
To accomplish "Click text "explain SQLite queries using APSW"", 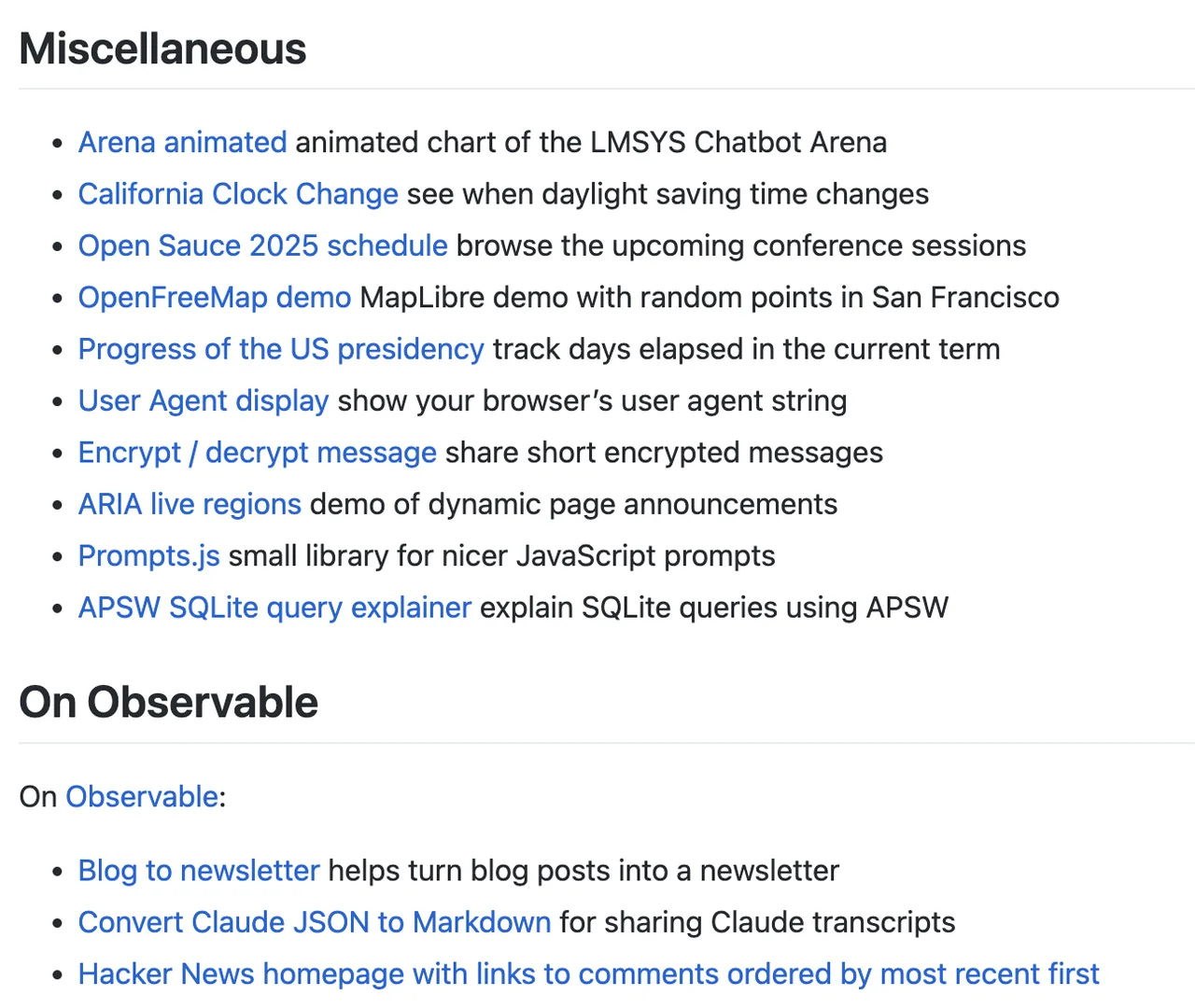I will click(714, 608).
